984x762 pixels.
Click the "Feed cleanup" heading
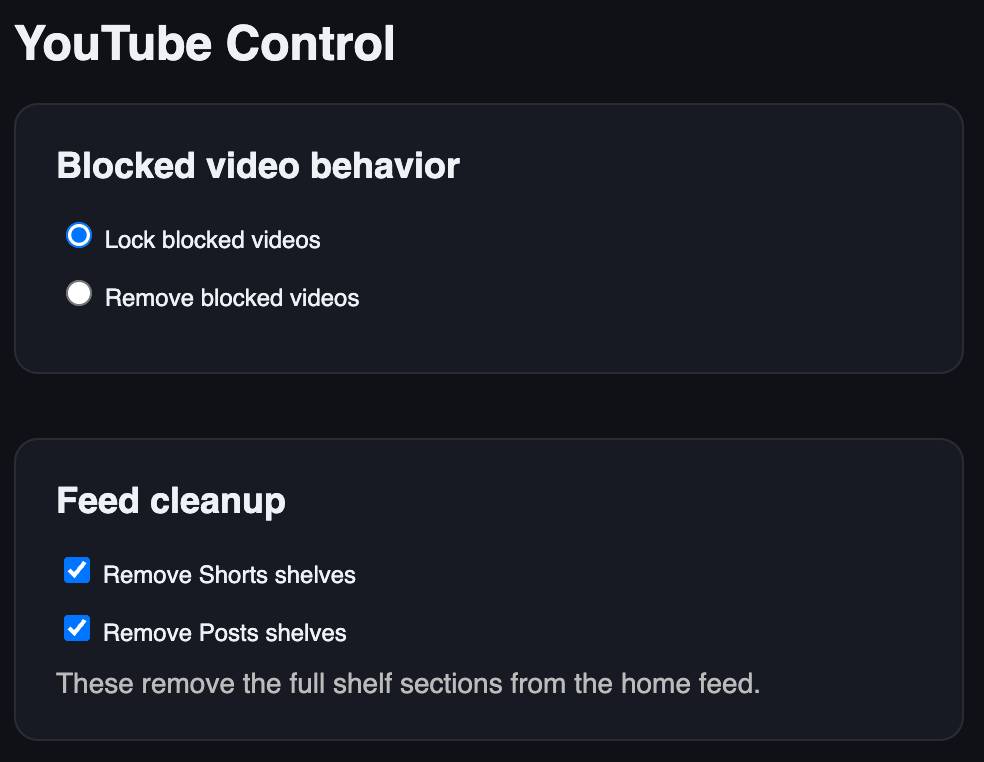170,500
